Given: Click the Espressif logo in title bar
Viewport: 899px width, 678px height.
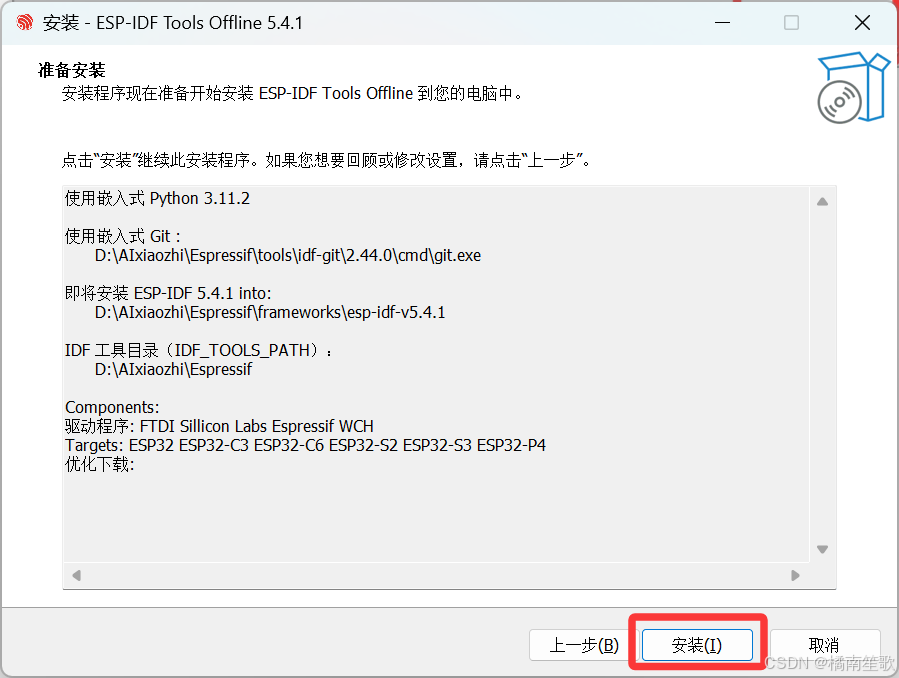Looking at the screenshot, I should 25,23.
